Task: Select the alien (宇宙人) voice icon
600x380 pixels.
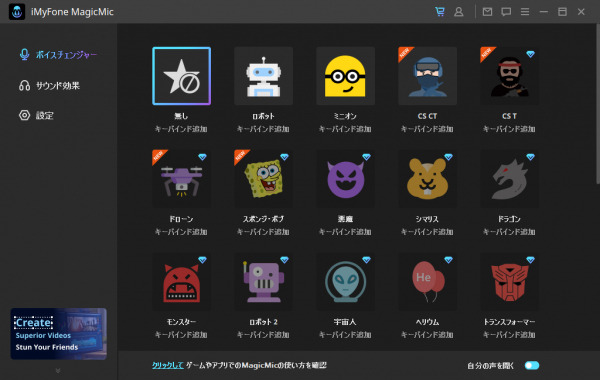Action: [x=345, y=282]
